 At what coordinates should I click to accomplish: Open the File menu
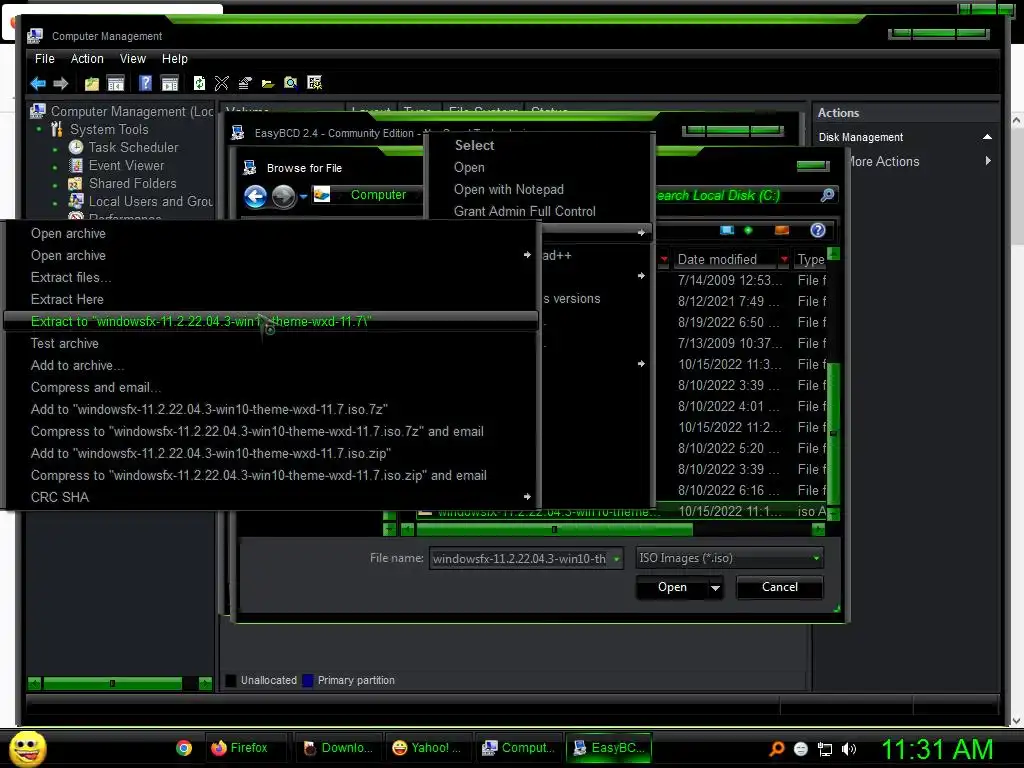[44, 59]
